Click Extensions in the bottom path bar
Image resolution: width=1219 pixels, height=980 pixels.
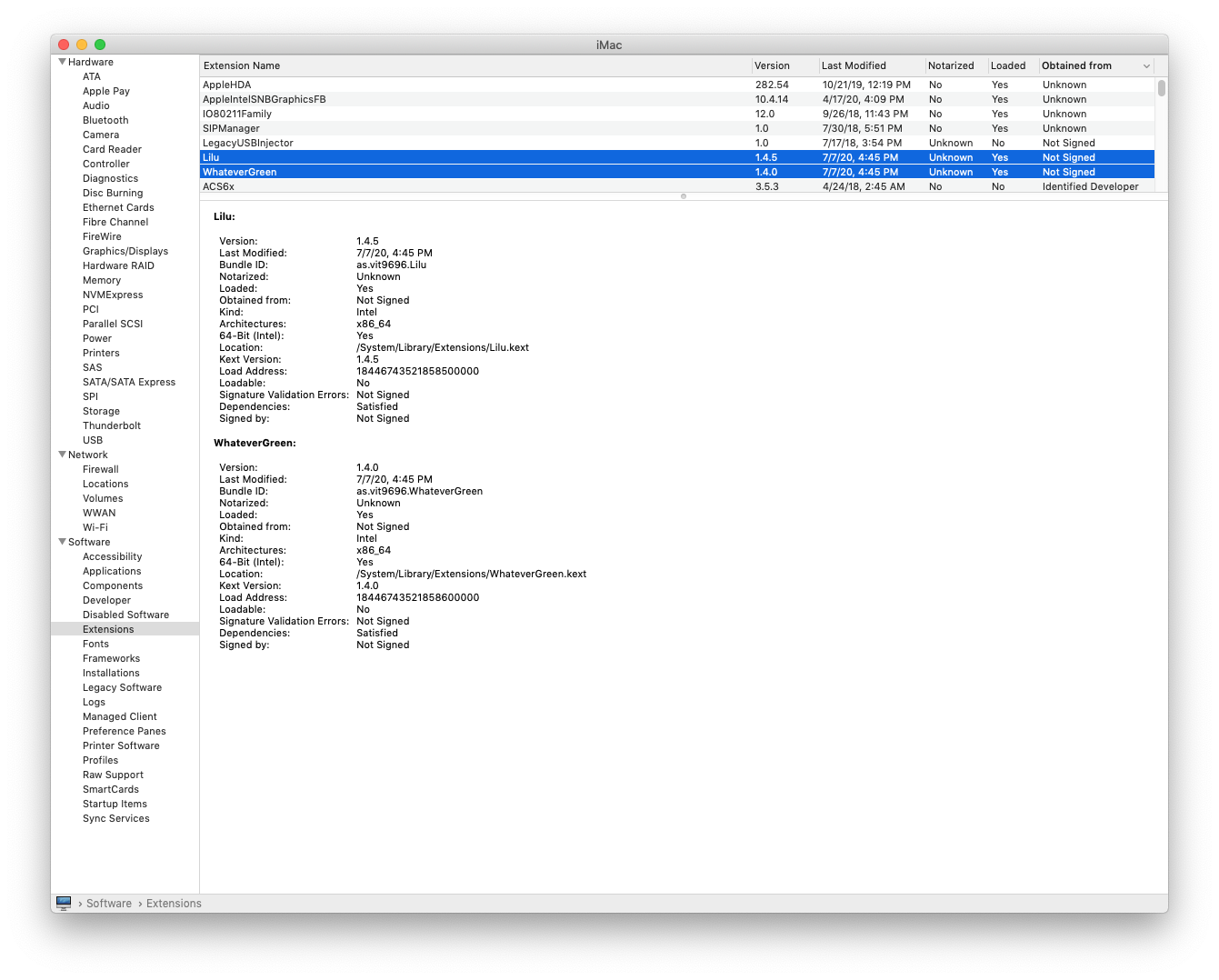(174, 903)
